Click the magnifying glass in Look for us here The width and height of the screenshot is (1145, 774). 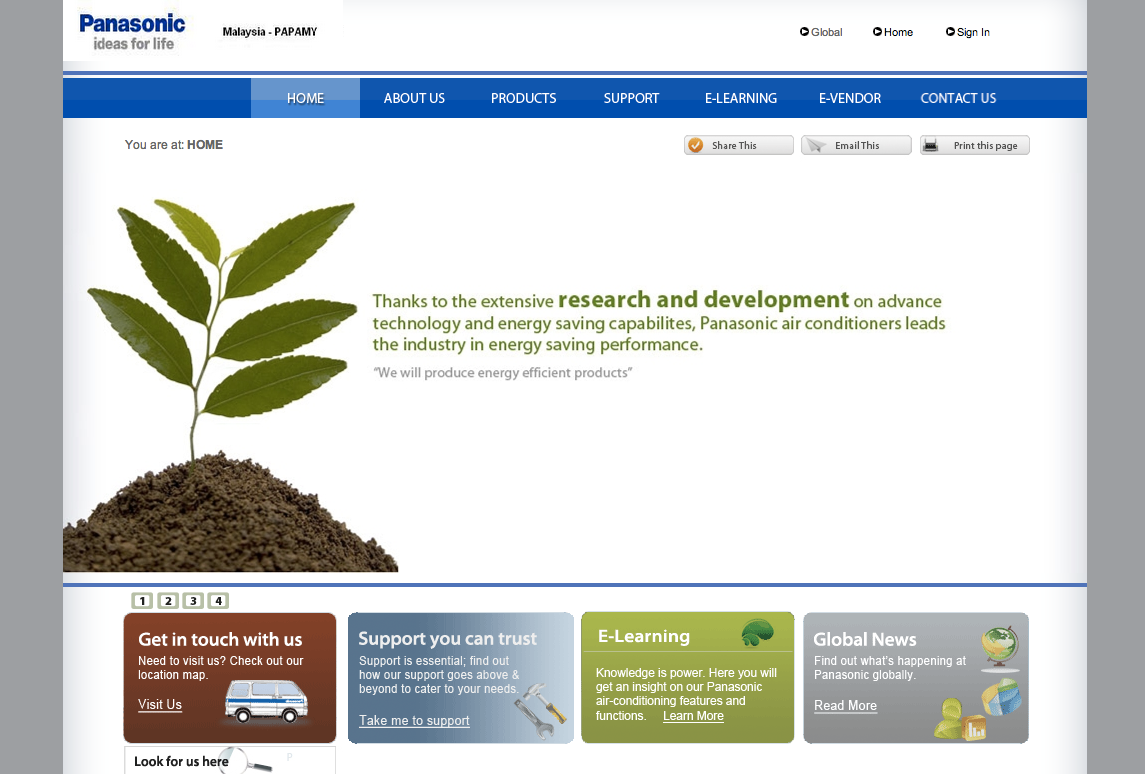[x=245, y=760]
